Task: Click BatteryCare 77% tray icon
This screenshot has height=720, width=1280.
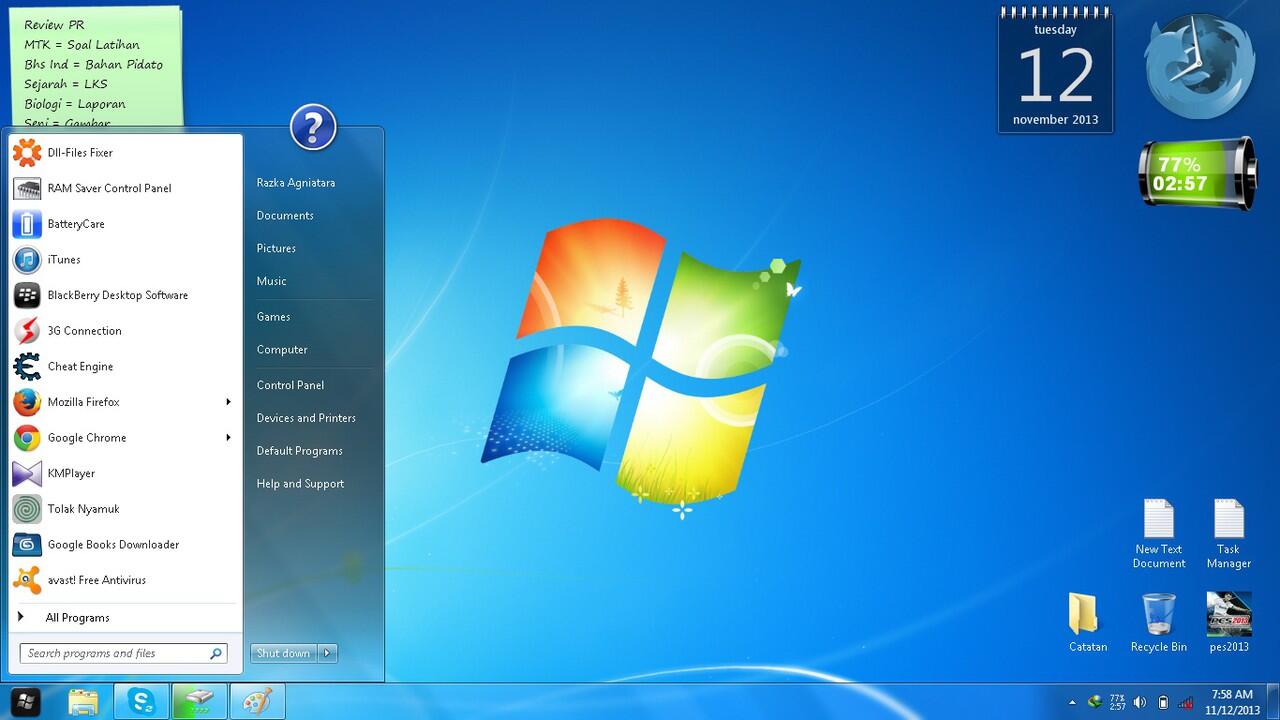Action: pos(1117,702)
